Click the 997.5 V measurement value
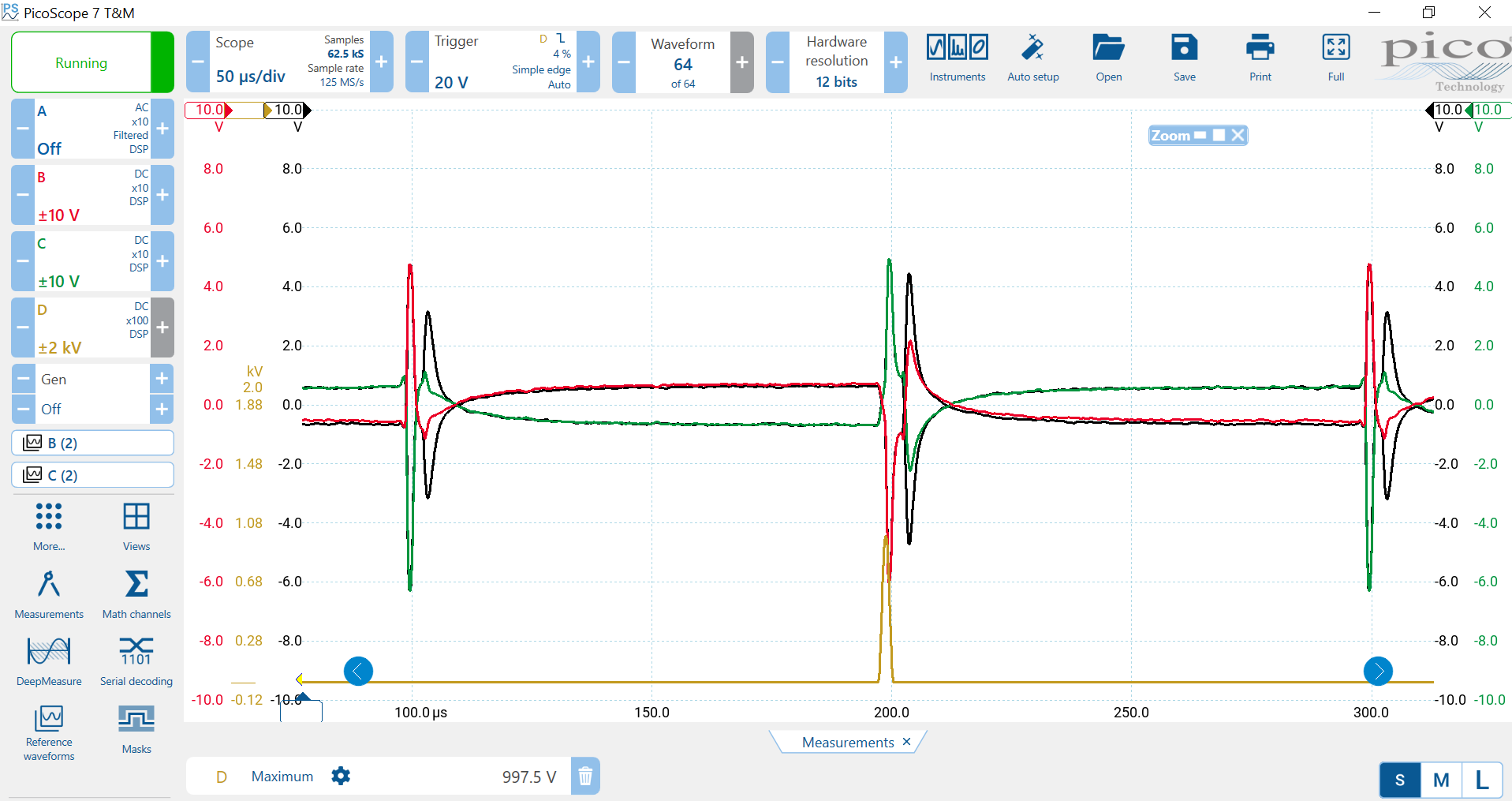 pyautogui.click(x=529, y=777)
